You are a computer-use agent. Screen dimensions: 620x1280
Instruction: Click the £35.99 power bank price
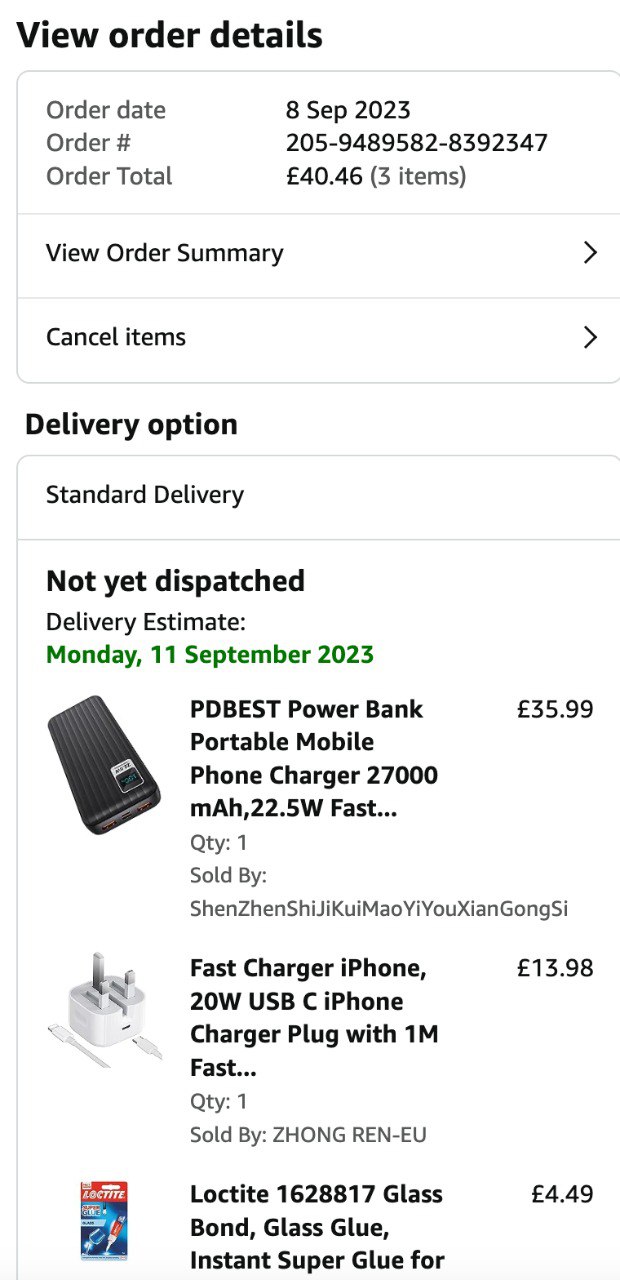555,709
